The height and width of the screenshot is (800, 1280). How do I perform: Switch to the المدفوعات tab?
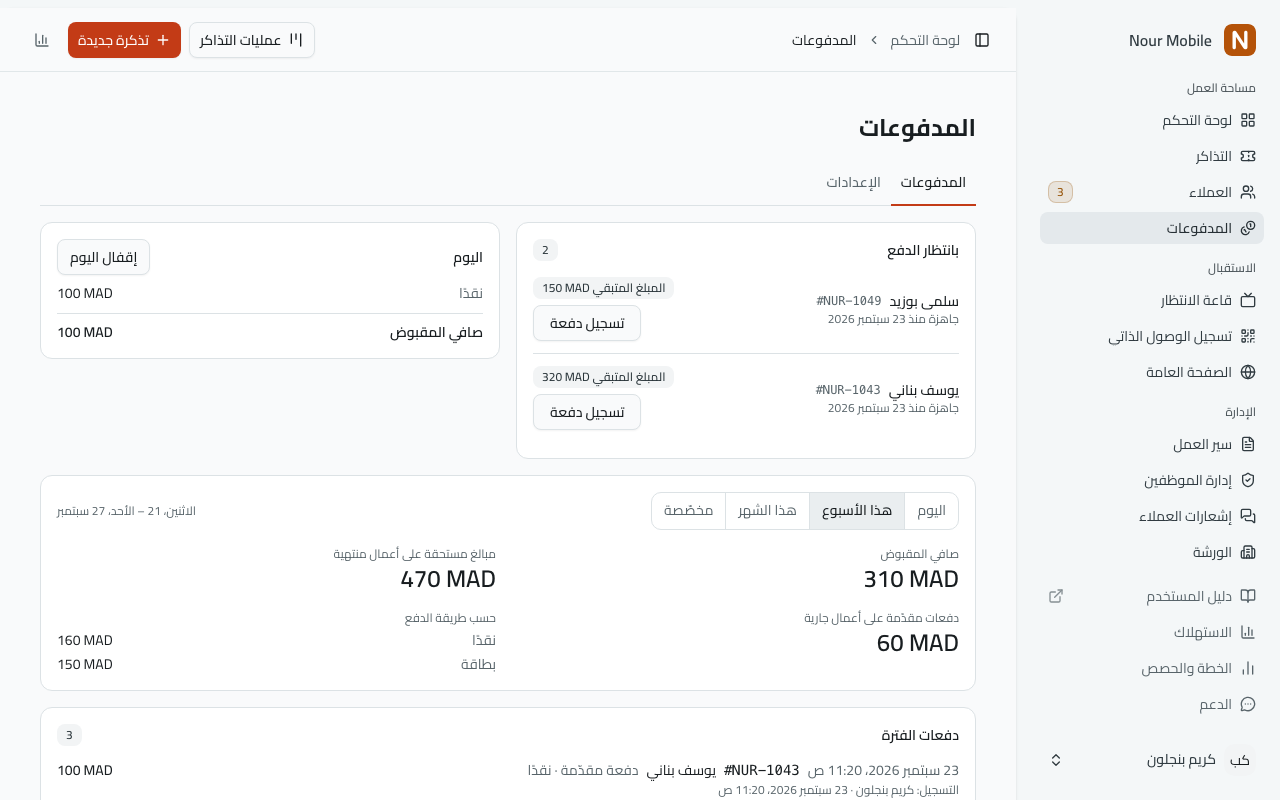click(x=933, y=182)
